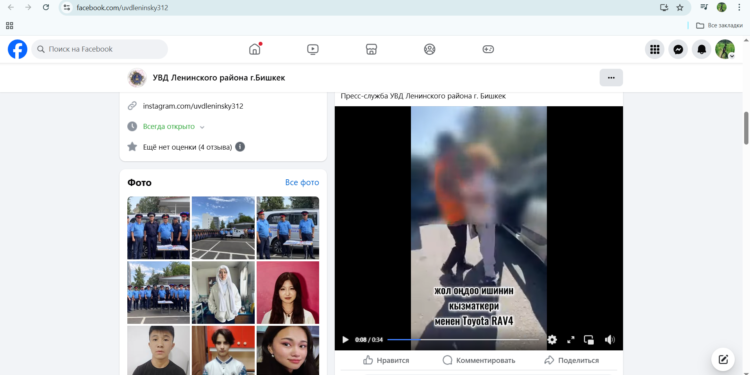Click Поделиться share button
This screenshot has height=375, width=750.
(x=572, y=360)
